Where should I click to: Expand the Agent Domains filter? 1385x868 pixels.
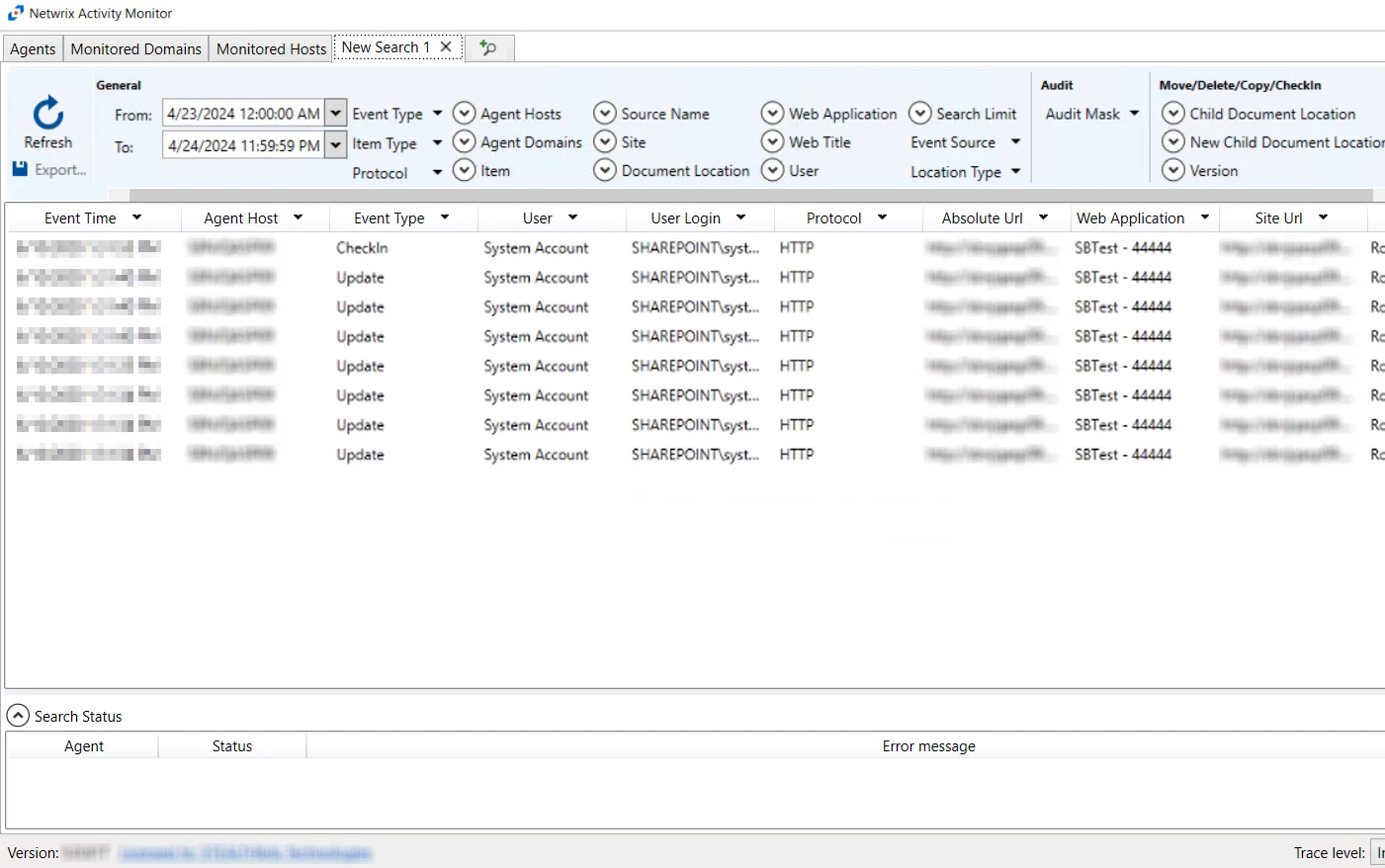464,142
